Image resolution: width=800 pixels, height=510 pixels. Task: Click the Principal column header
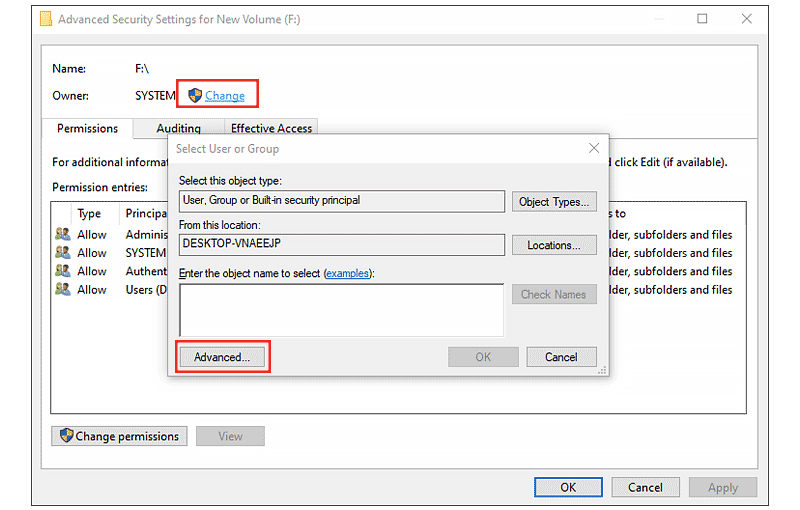point(146,214)
